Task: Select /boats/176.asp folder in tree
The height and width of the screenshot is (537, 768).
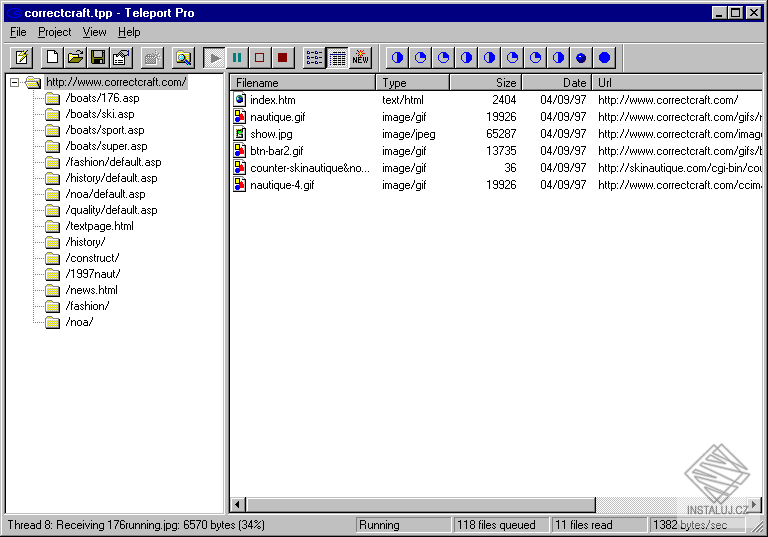Action: 102,98
